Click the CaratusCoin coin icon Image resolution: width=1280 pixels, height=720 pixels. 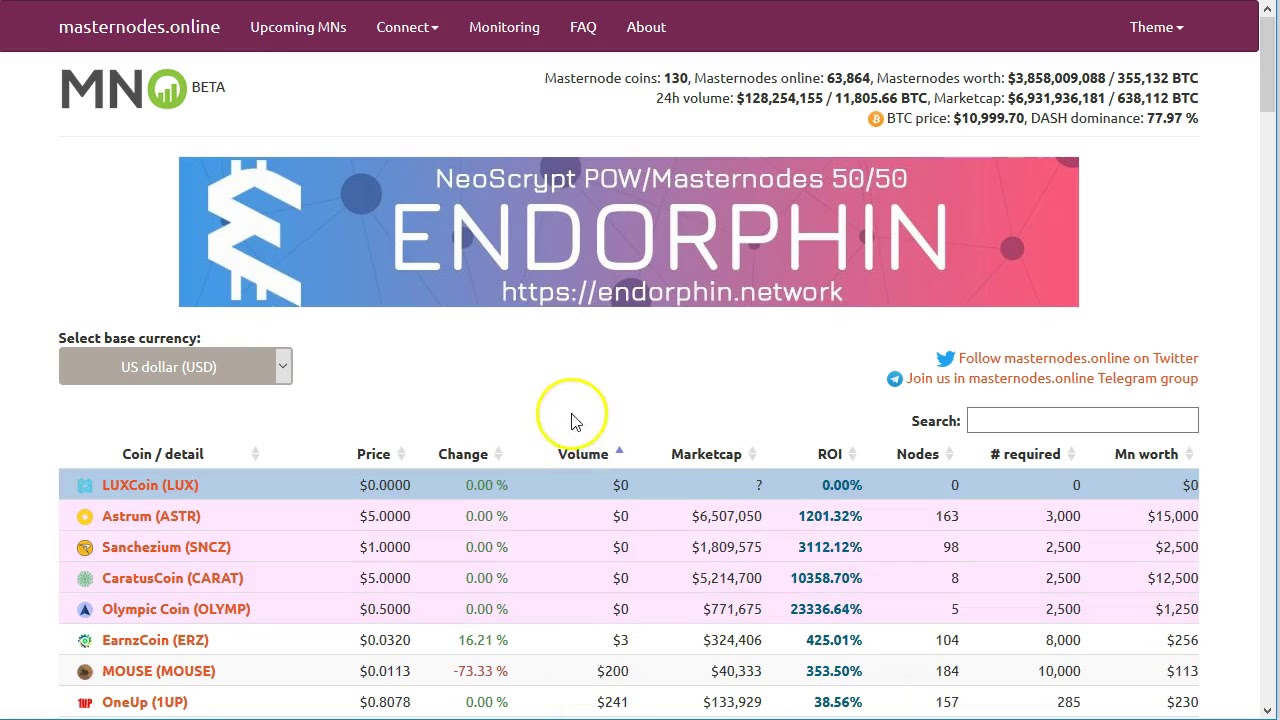click(85, 579)
